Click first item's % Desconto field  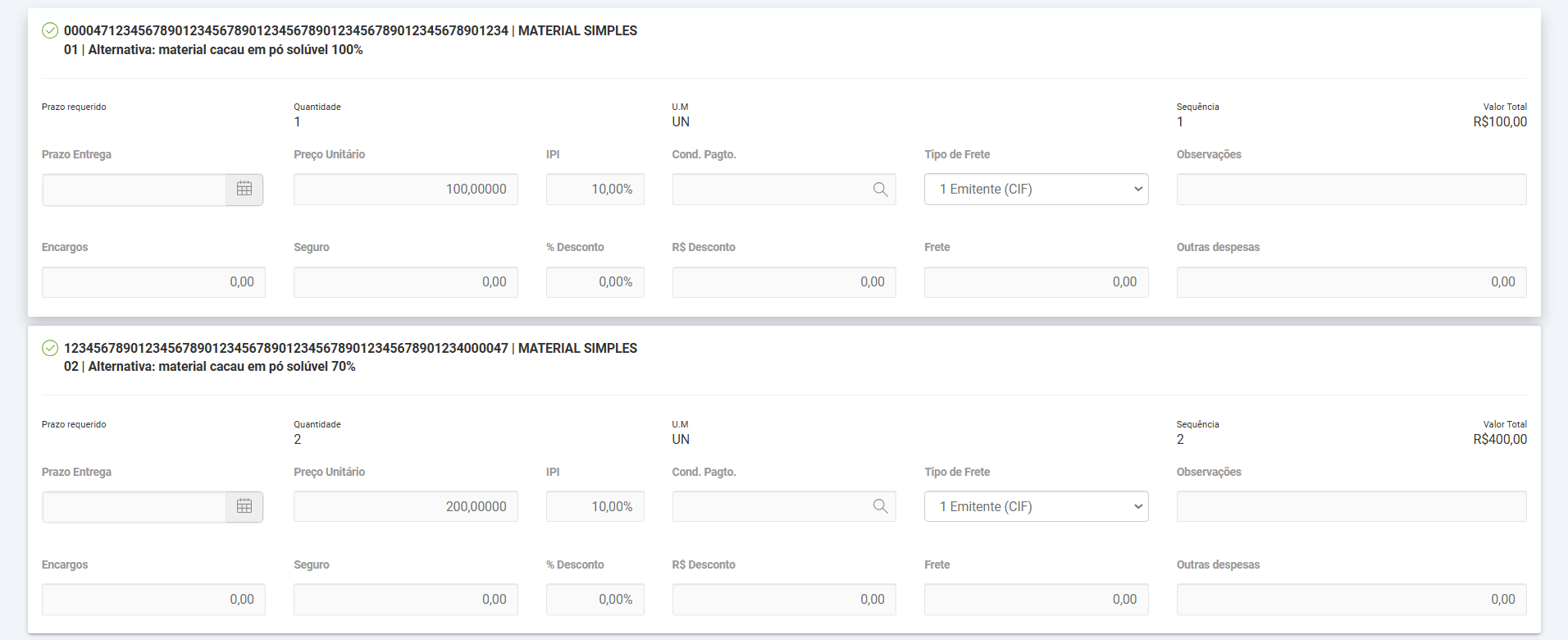click(x=595, y=282)
